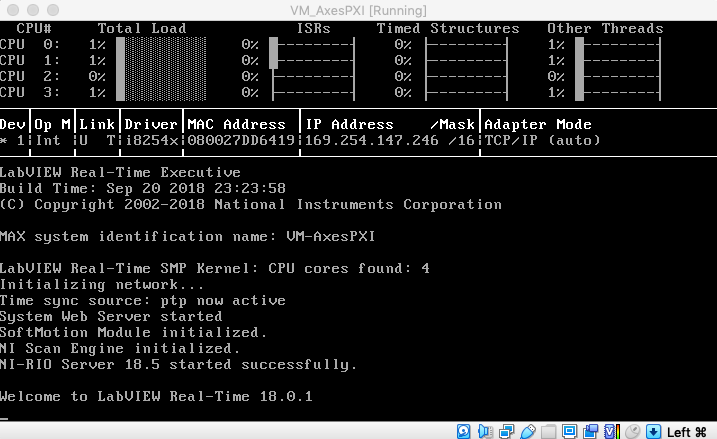The width and height of the screenshot is (717, 439).
Task: Click the Left ⌘ host key label
Action: [x=687, y=432]
